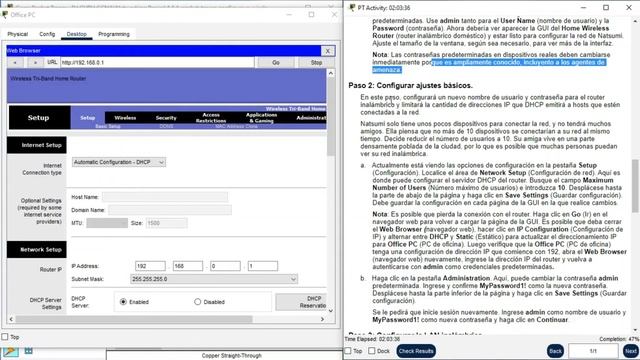This screenshot has width=640, height=360.
Task: Select the Disabled DHCP Server radio button
Action: [198, 302]
